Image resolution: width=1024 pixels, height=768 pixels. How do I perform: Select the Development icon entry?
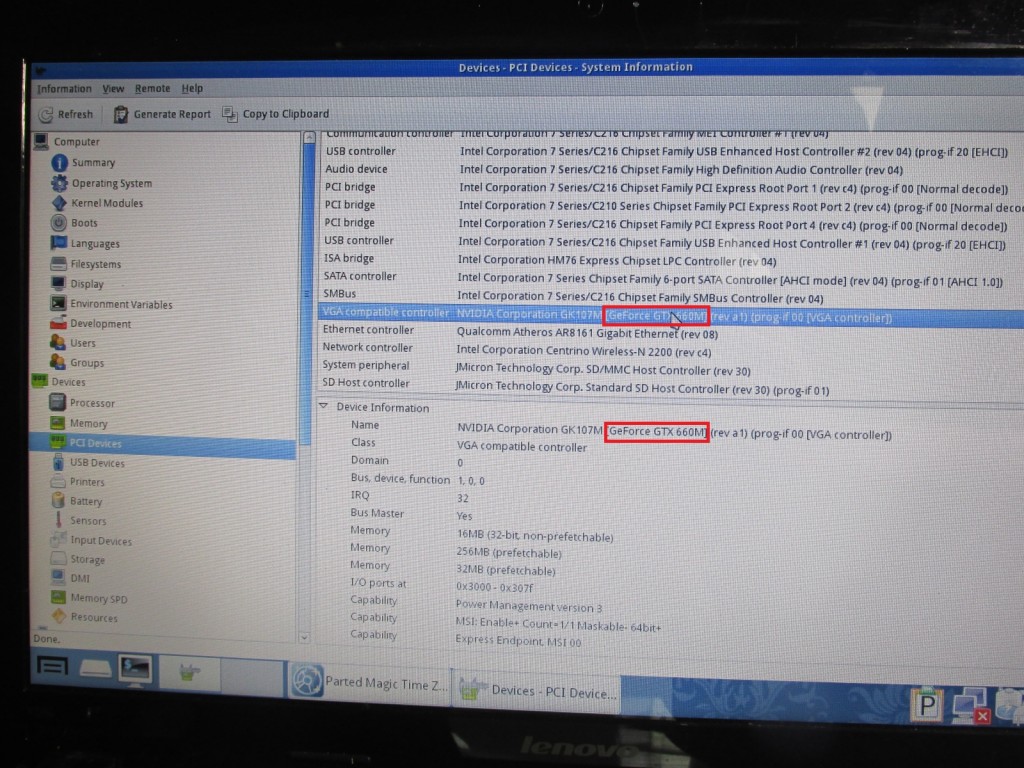click(58, 323)
